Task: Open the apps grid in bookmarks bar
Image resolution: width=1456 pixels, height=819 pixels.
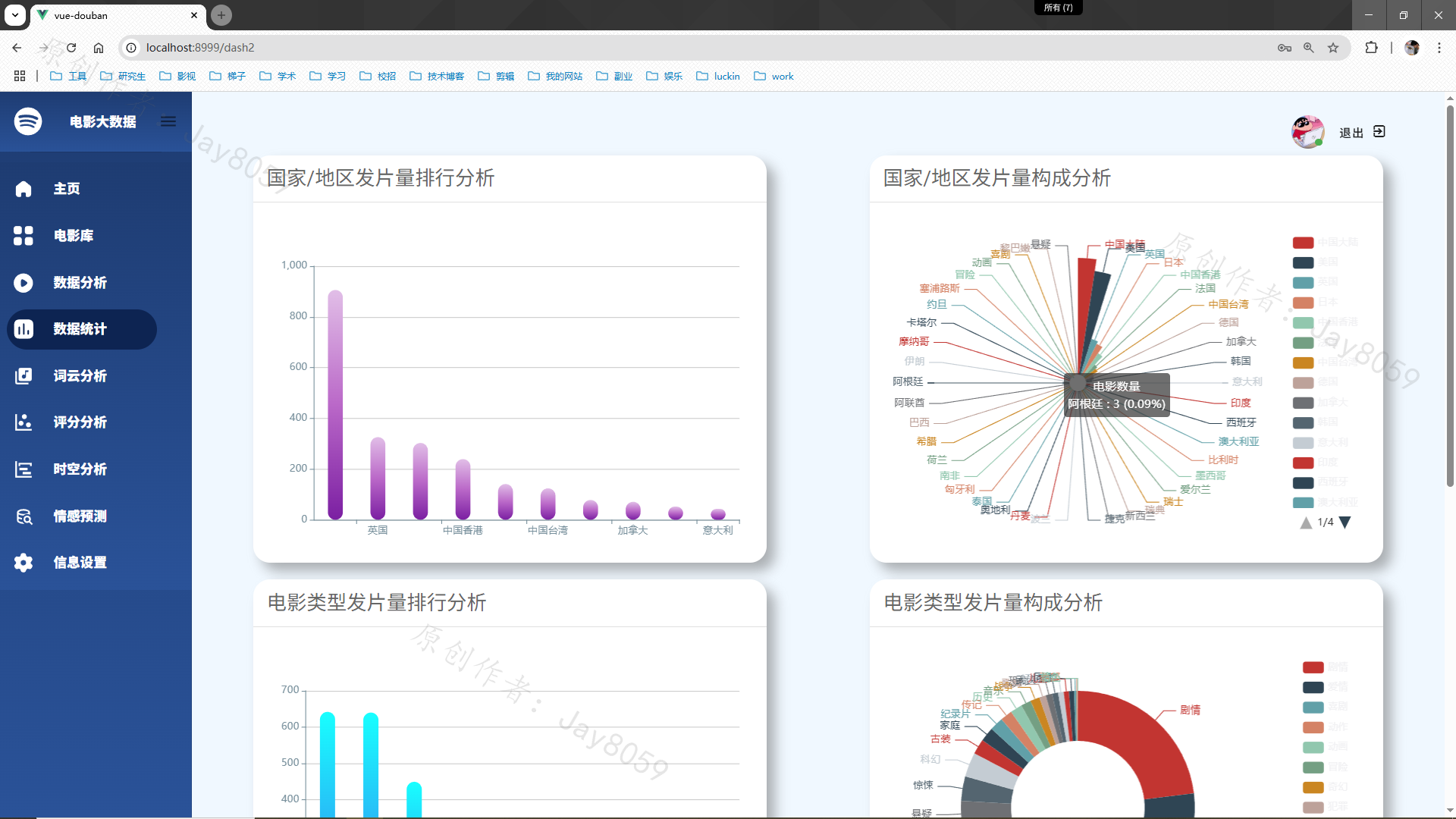Action: 20,76
